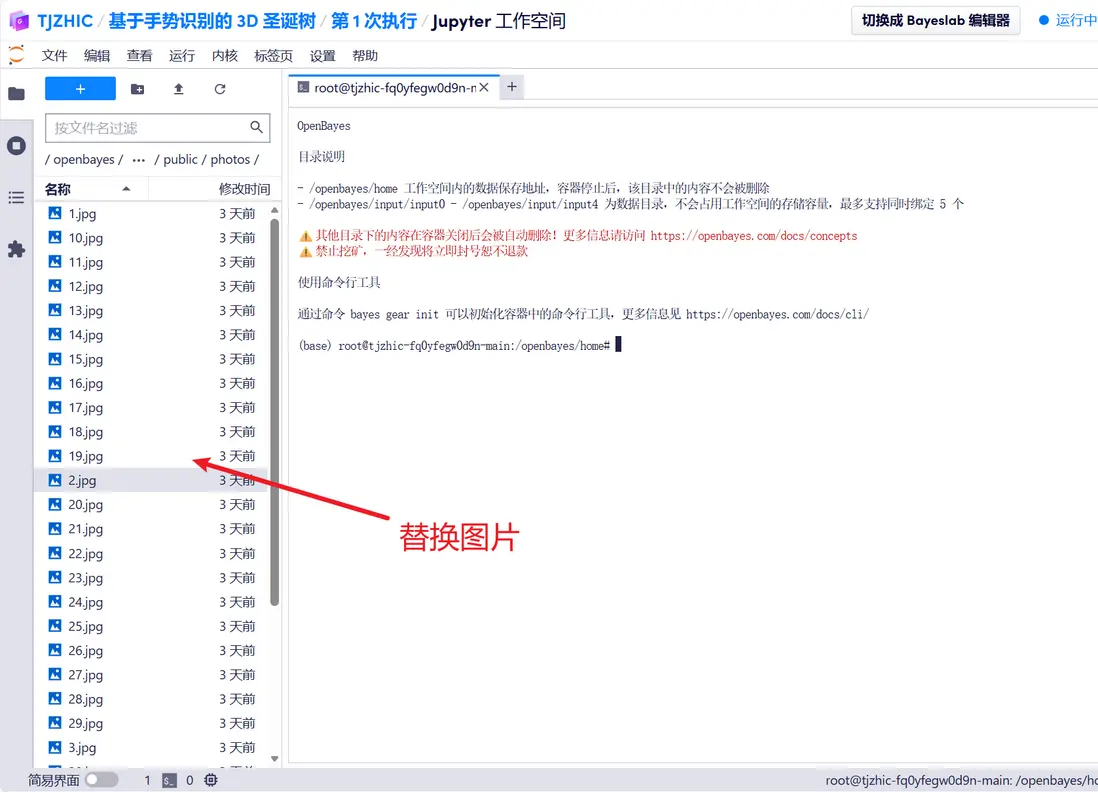Image resolution: width=1098 pixels, height=792 pixels.
Task: Close the root@tjzhic terminal tab
Action: pyautogui.click(x=484, y=88)
